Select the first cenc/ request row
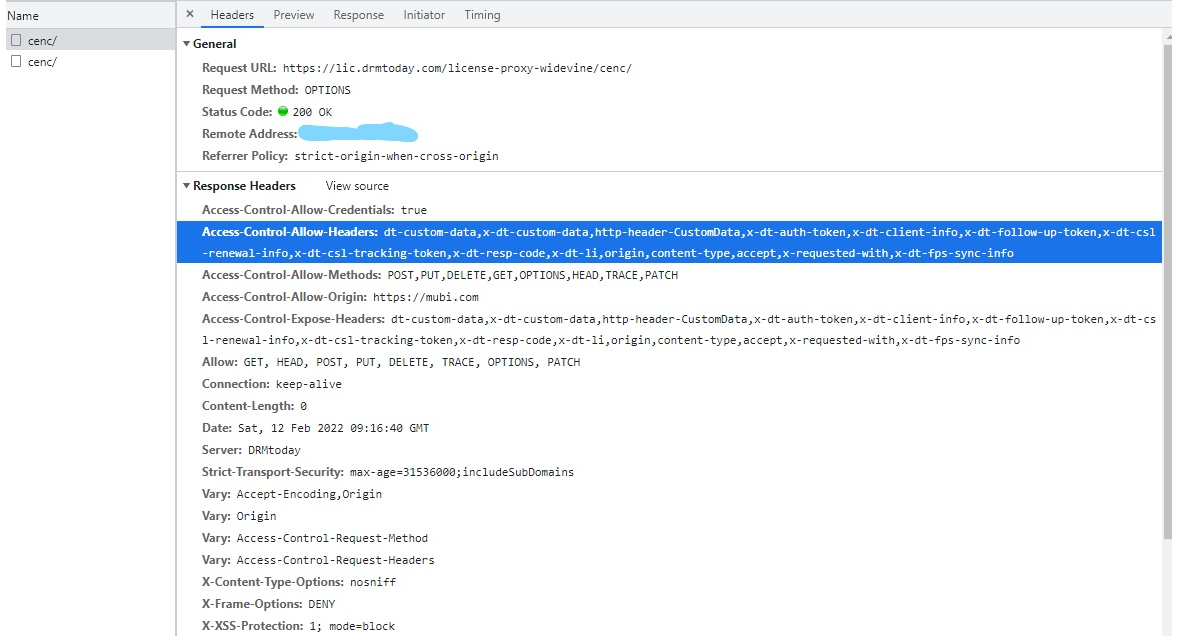The image size is (1194, 642). tap(91, 40)
